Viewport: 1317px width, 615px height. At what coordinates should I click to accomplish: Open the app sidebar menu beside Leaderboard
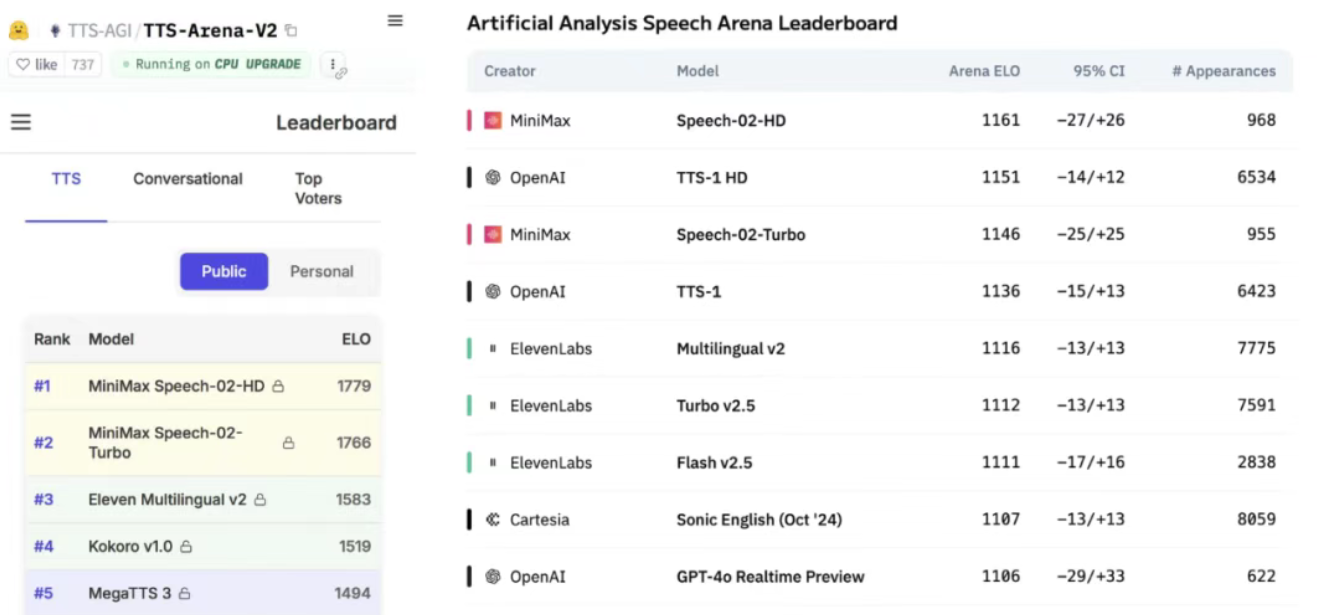(x=21, y=122)
